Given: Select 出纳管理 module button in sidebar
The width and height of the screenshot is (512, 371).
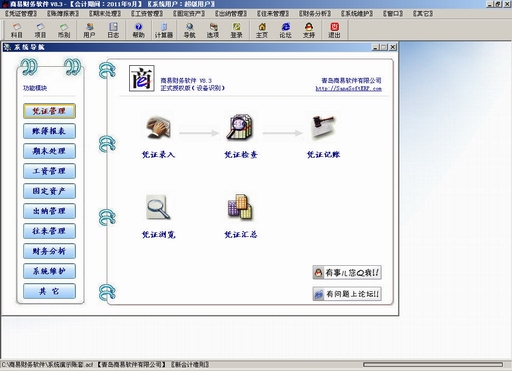Looking at the screenshot, I should coord(49,211).
